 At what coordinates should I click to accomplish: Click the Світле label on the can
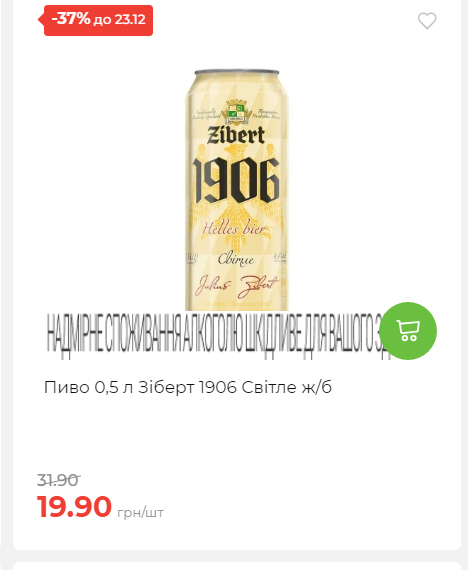click(236, 259)
